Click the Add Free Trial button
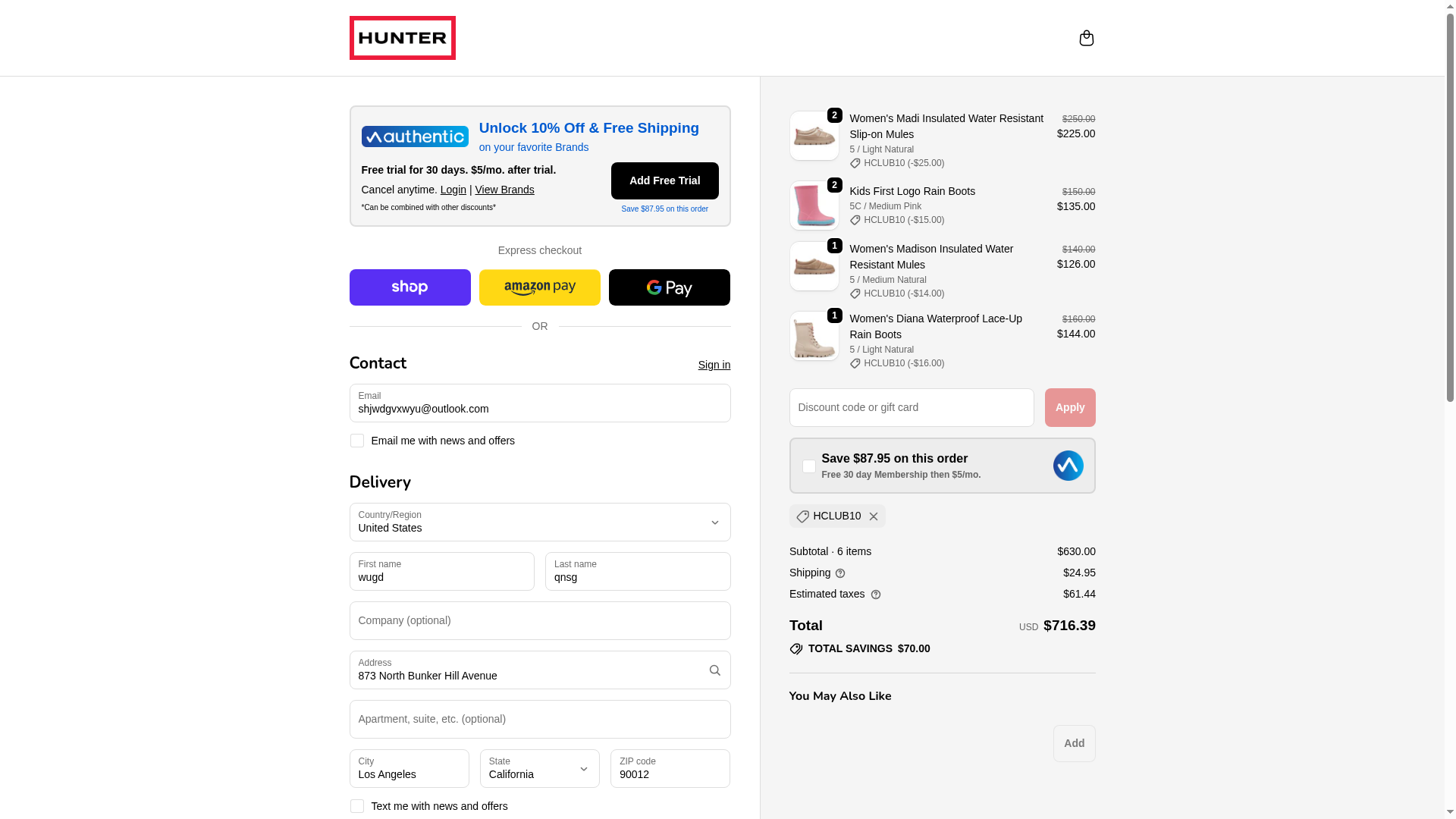The width and height of the screenshot is (1456, 819). click(x=664, y=180)
